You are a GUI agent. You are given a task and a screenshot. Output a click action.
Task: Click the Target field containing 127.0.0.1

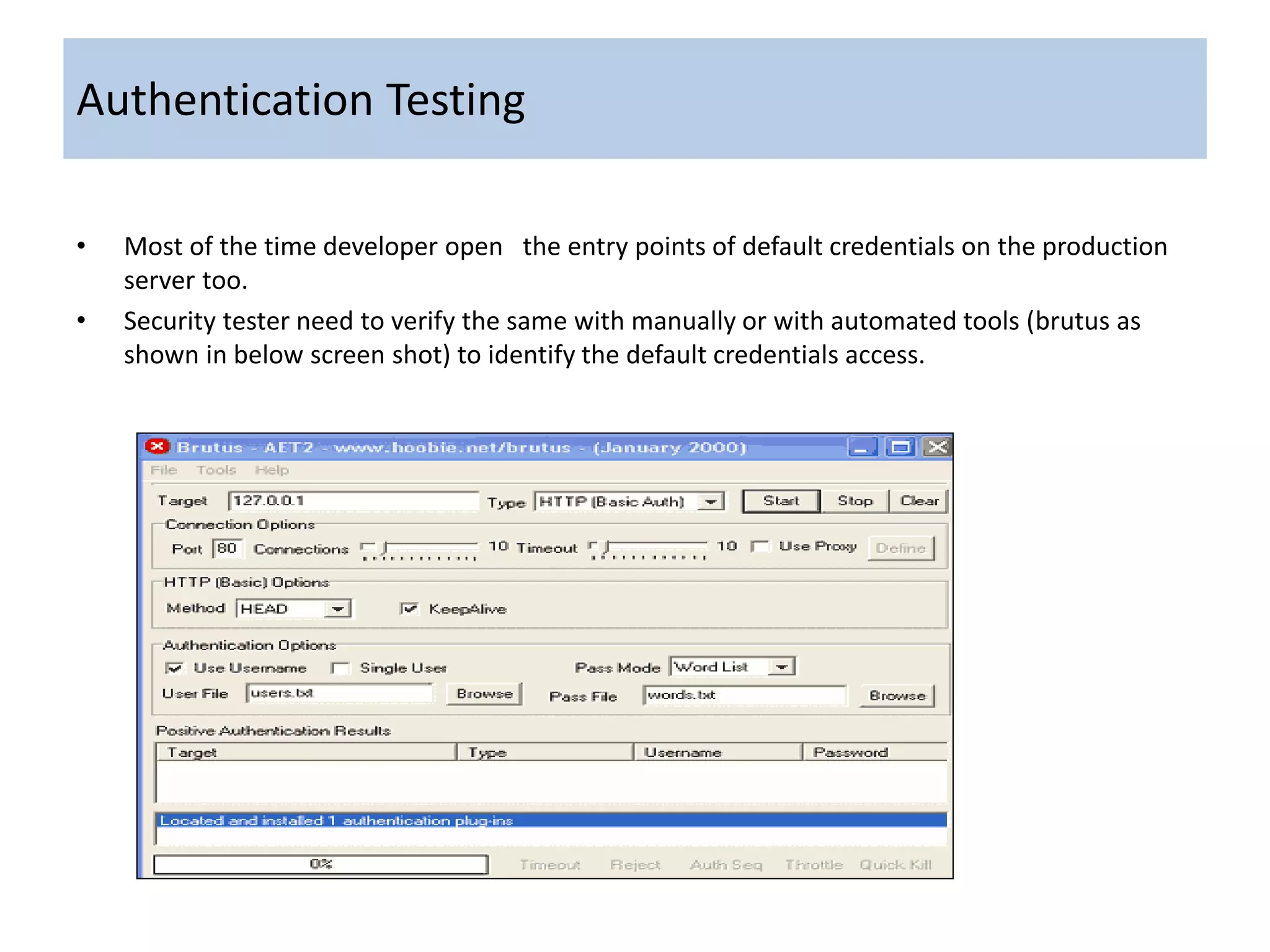[x=353, y=501]
